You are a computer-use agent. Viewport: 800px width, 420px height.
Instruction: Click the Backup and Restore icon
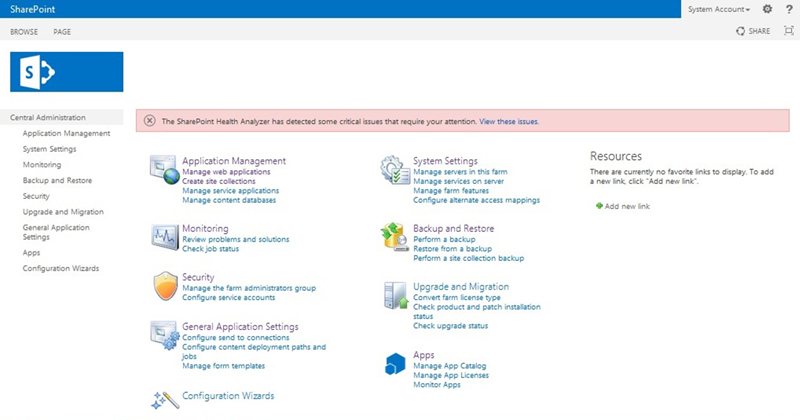pos(394,238)
